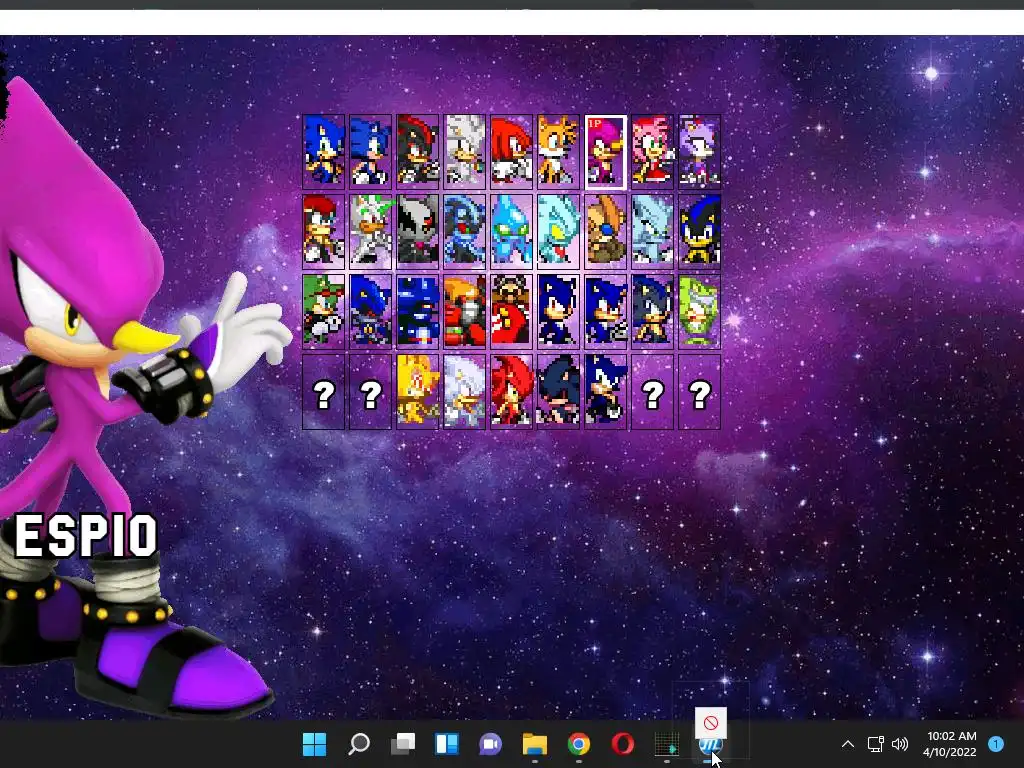Pick Knuckles portrait in the top row
This screenshot has height=768, width=1024.
click(511, 152)
